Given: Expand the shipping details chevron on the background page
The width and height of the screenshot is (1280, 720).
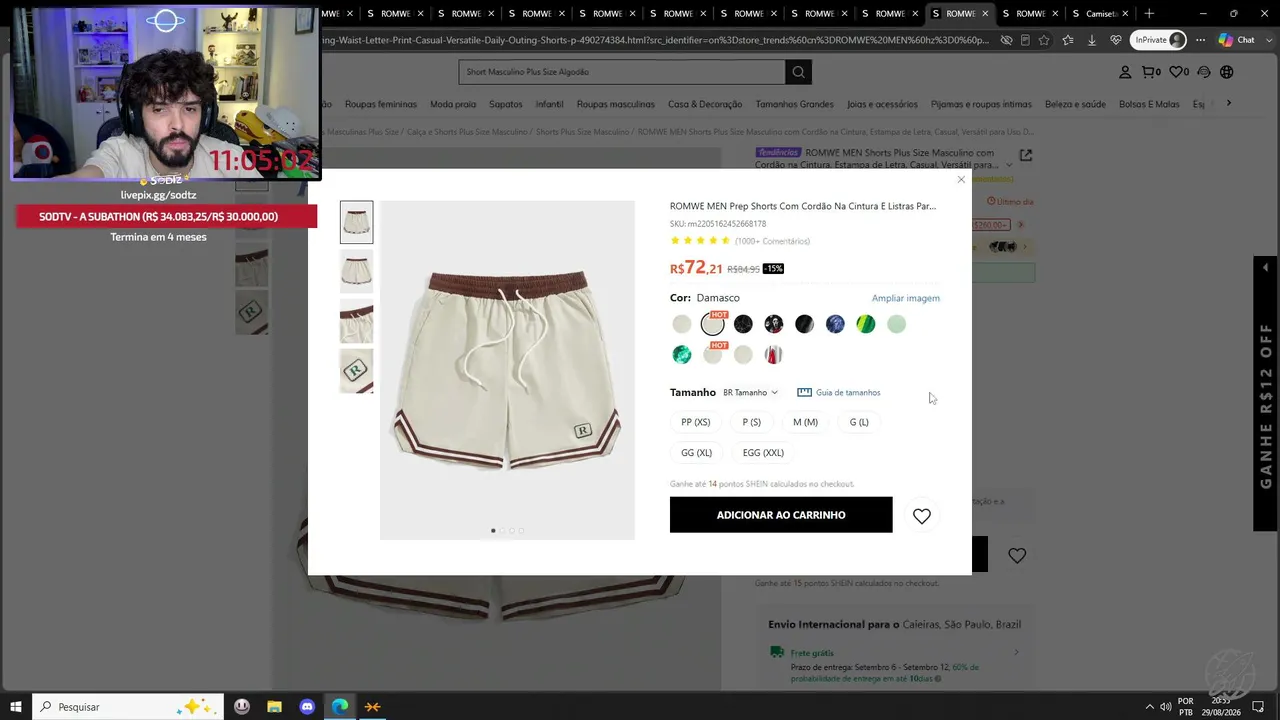Looking at the screenshot, I should (1017, 652).
